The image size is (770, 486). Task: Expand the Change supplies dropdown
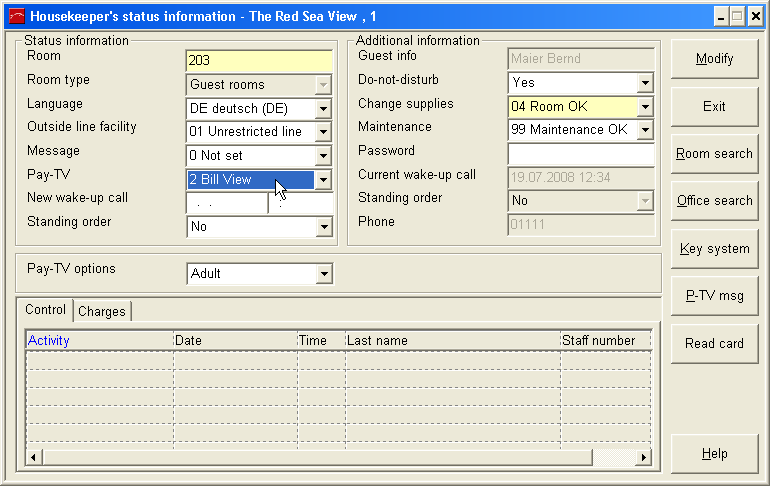645,106
